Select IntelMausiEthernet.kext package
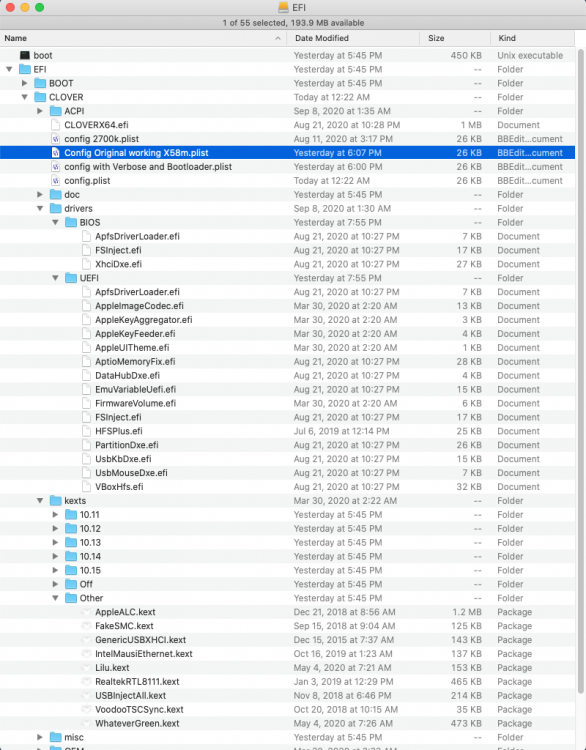 (287, 654)
